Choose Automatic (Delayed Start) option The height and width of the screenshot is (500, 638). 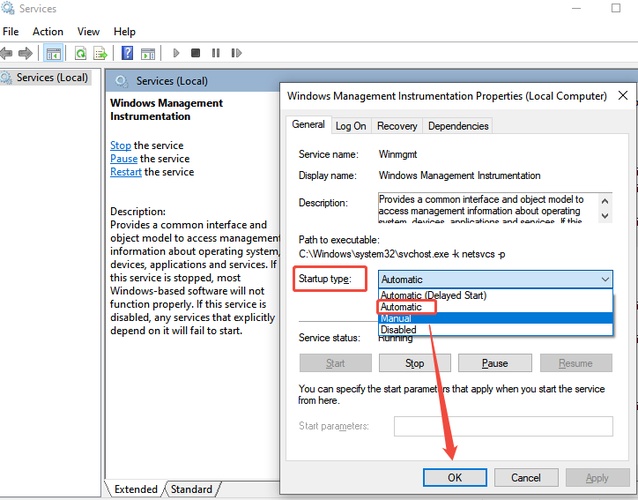495,295
